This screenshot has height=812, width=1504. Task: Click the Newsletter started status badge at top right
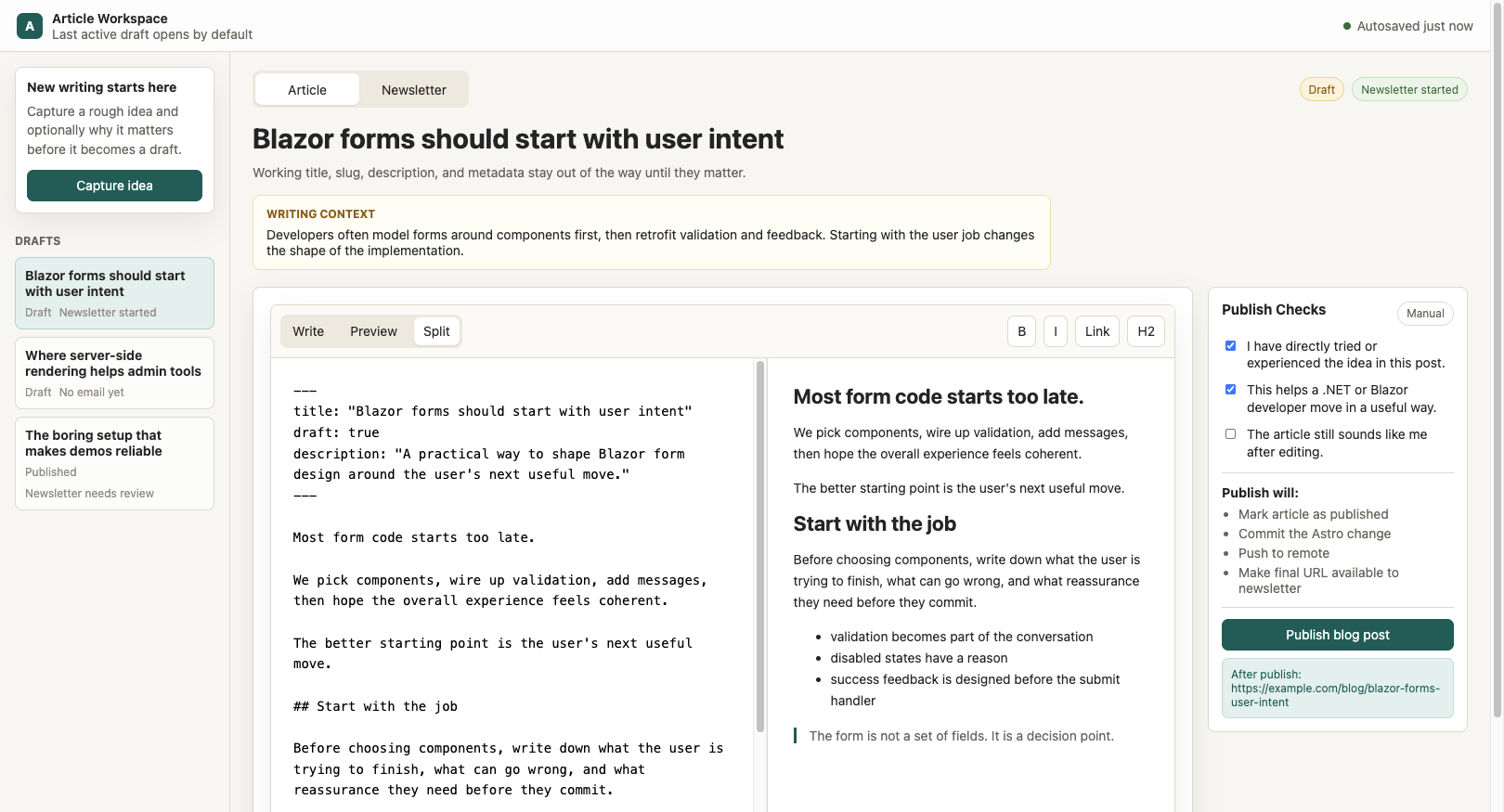point(1409,90)
